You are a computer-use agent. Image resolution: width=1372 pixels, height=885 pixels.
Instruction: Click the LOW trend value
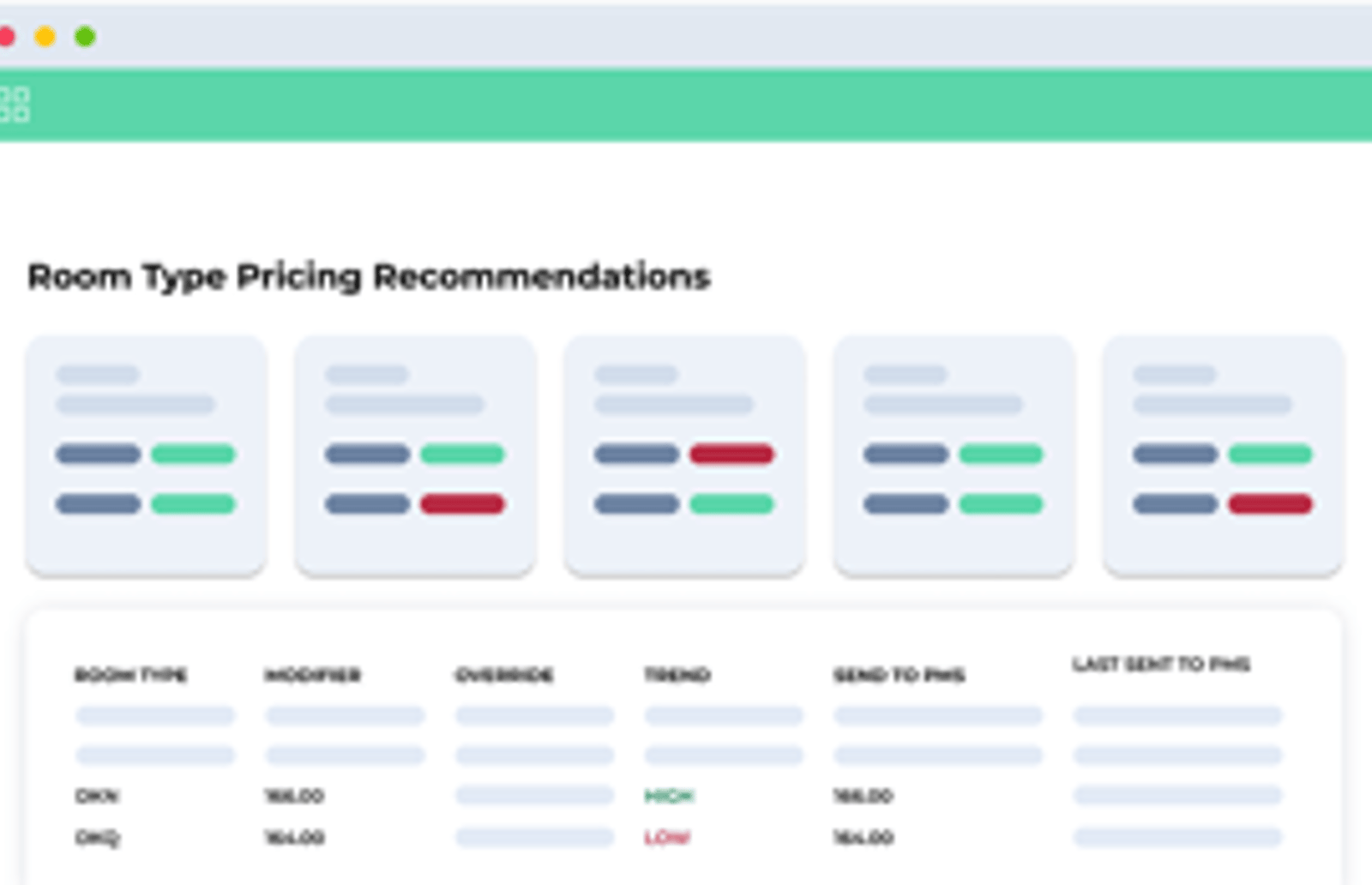(667, 837)
